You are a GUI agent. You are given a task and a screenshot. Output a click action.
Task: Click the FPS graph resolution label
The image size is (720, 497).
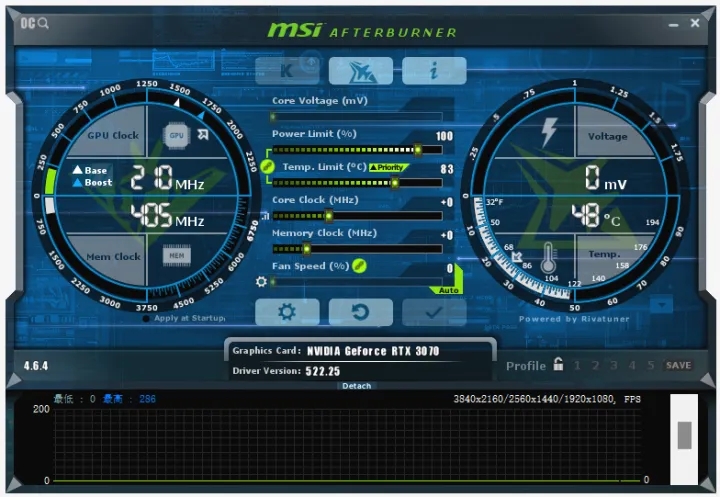pos(547,399)
